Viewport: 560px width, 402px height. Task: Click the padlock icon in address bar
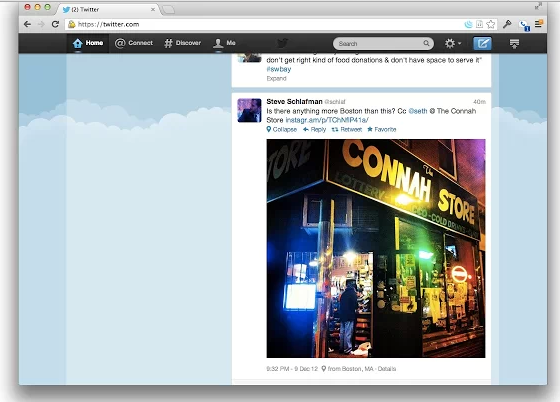[71, 24]
